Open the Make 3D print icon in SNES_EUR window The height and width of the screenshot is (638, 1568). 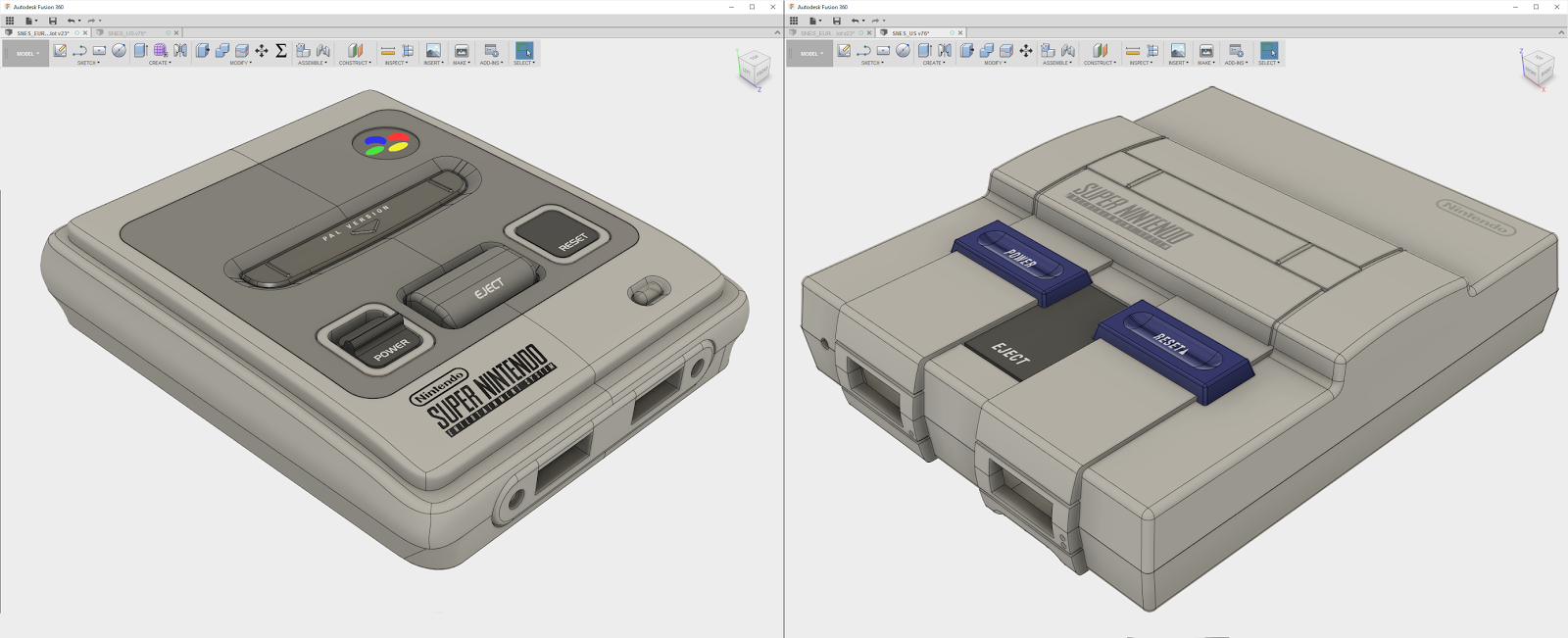click(462, 51)
